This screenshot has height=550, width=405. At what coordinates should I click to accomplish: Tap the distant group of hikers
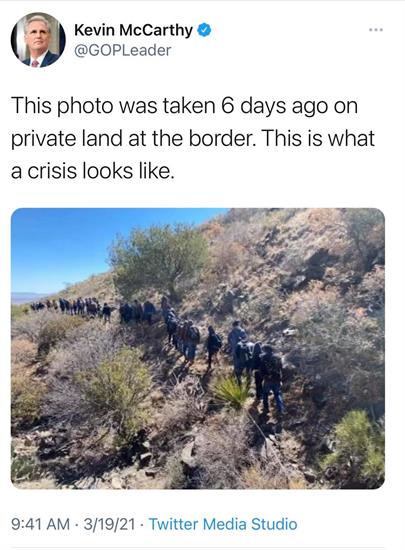(x=70, y=307)
